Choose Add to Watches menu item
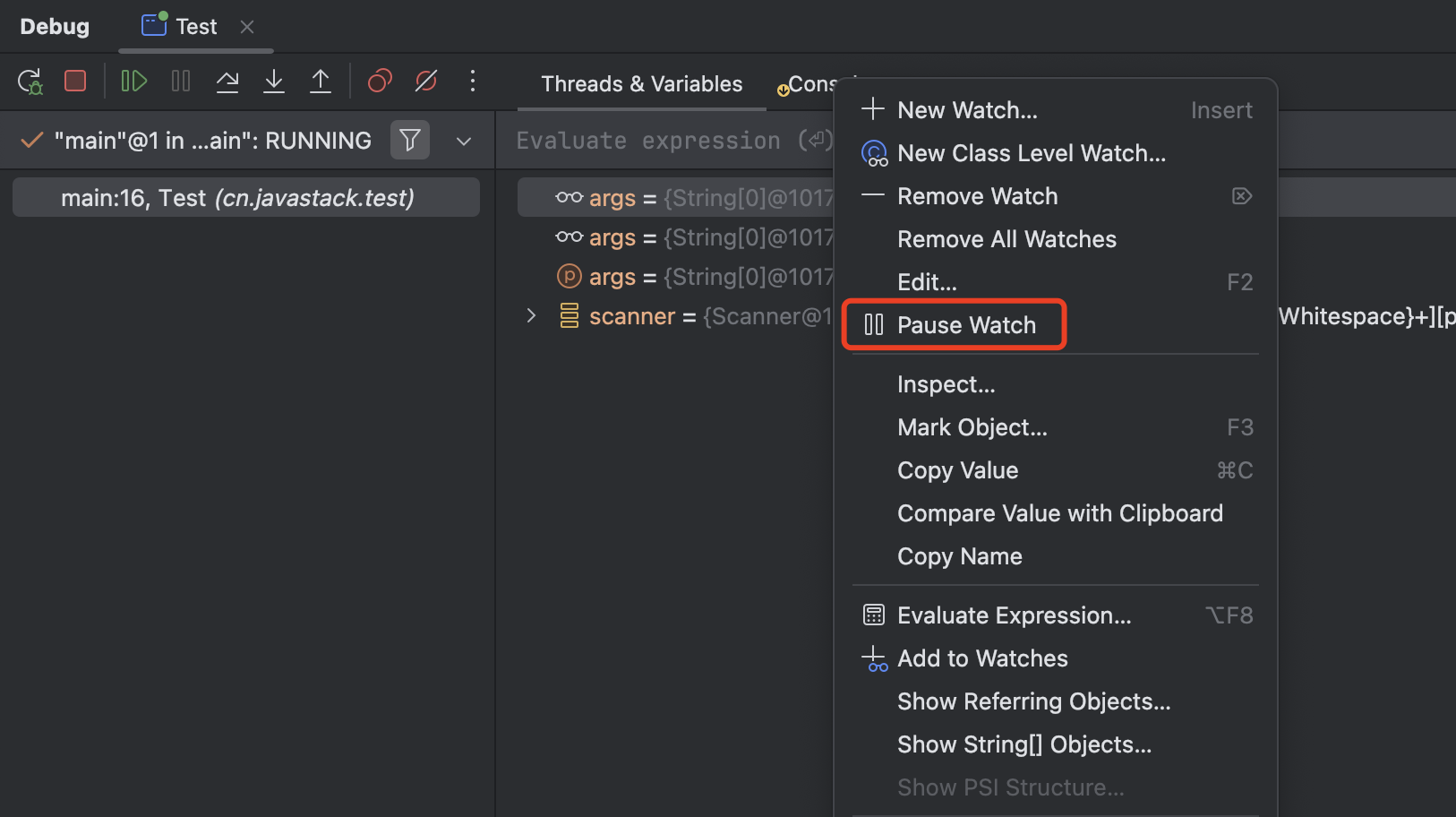 point(982,658)
